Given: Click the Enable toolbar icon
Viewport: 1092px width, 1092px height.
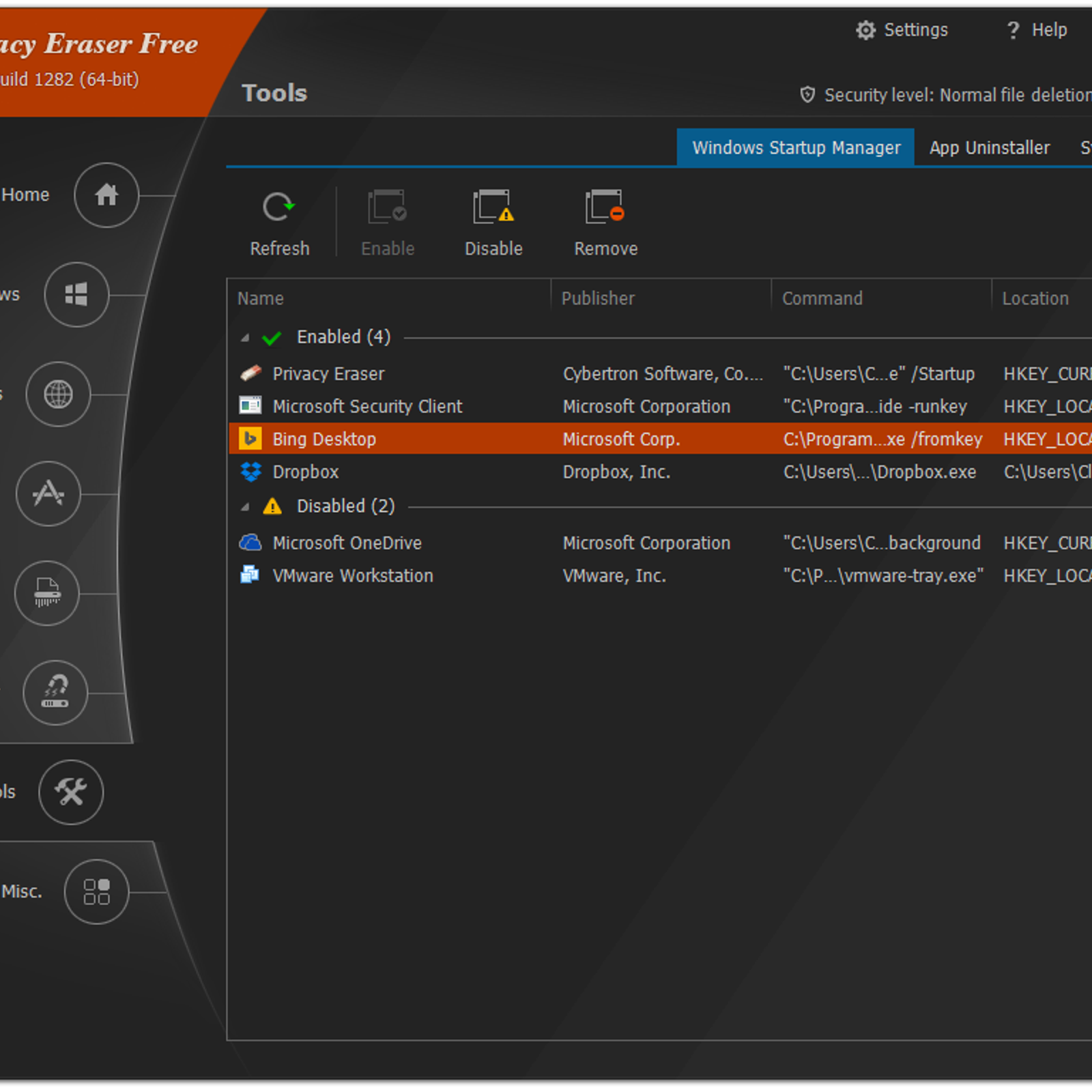Looking at the screenshot, I should pos(387,207).
